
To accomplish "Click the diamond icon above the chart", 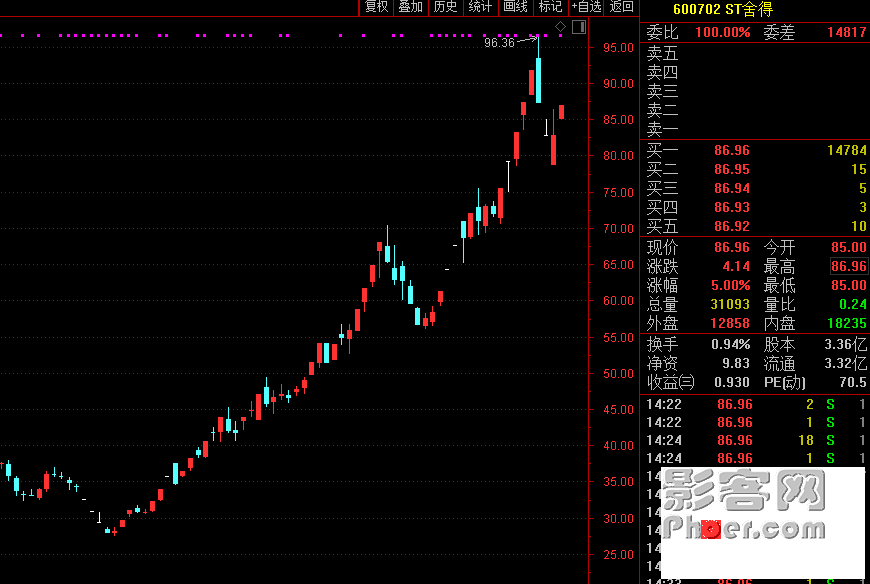I will [560, 27].
